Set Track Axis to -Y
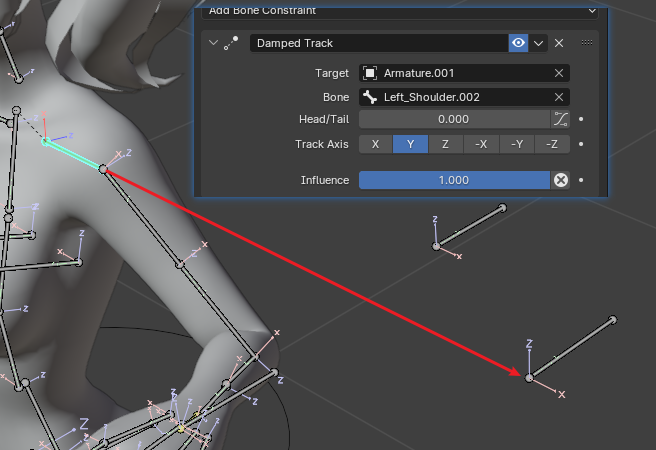The height and width of the screenshot is (450, 656). (517, 144)
